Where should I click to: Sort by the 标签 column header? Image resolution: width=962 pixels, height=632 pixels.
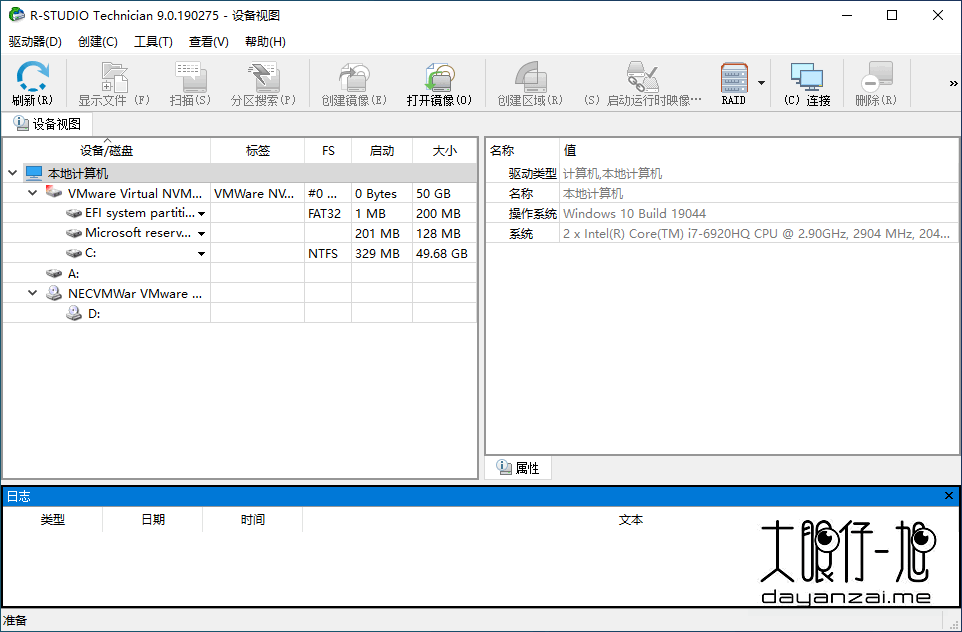point(258,150)
